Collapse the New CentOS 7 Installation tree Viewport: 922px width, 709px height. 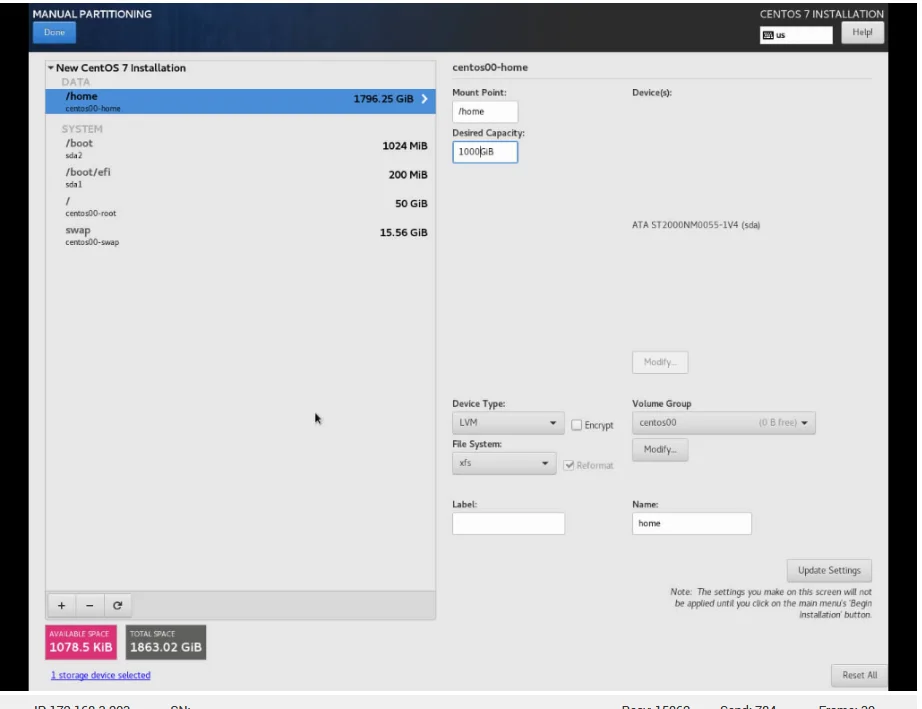(x=51, y=68)
